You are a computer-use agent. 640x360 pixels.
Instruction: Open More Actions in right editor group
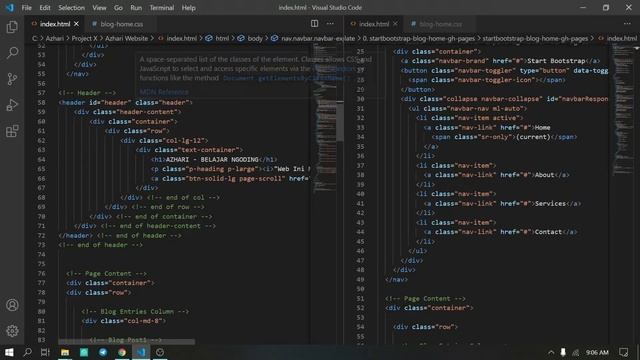pos(627,24)
